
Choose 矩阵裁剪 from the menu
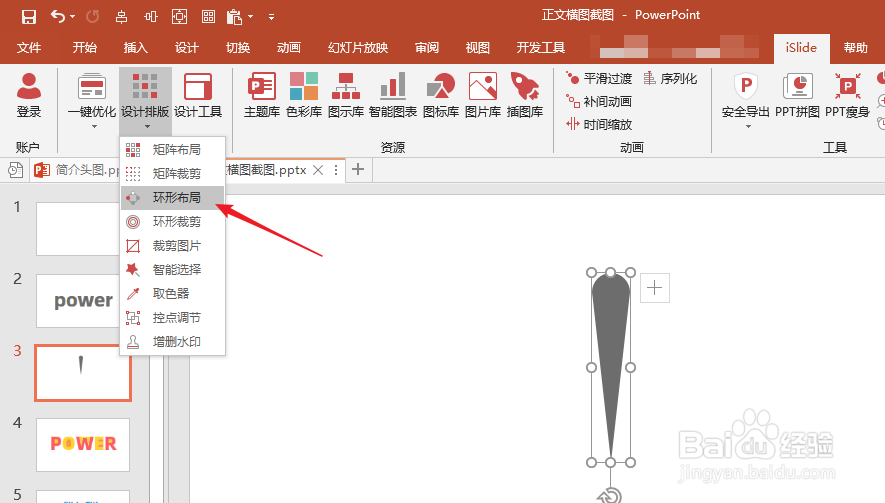[x=173, y=173]
